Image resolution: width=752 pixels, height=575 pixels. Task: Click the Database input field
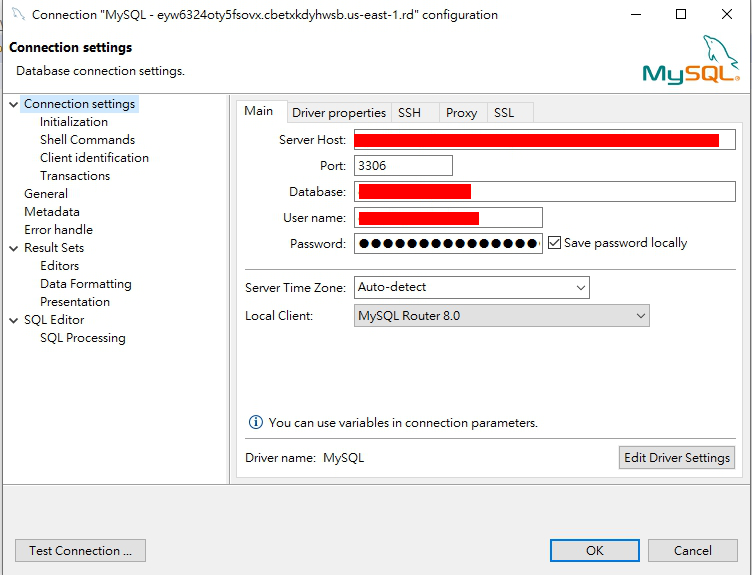pyautogui.click(x=544, y=191)
